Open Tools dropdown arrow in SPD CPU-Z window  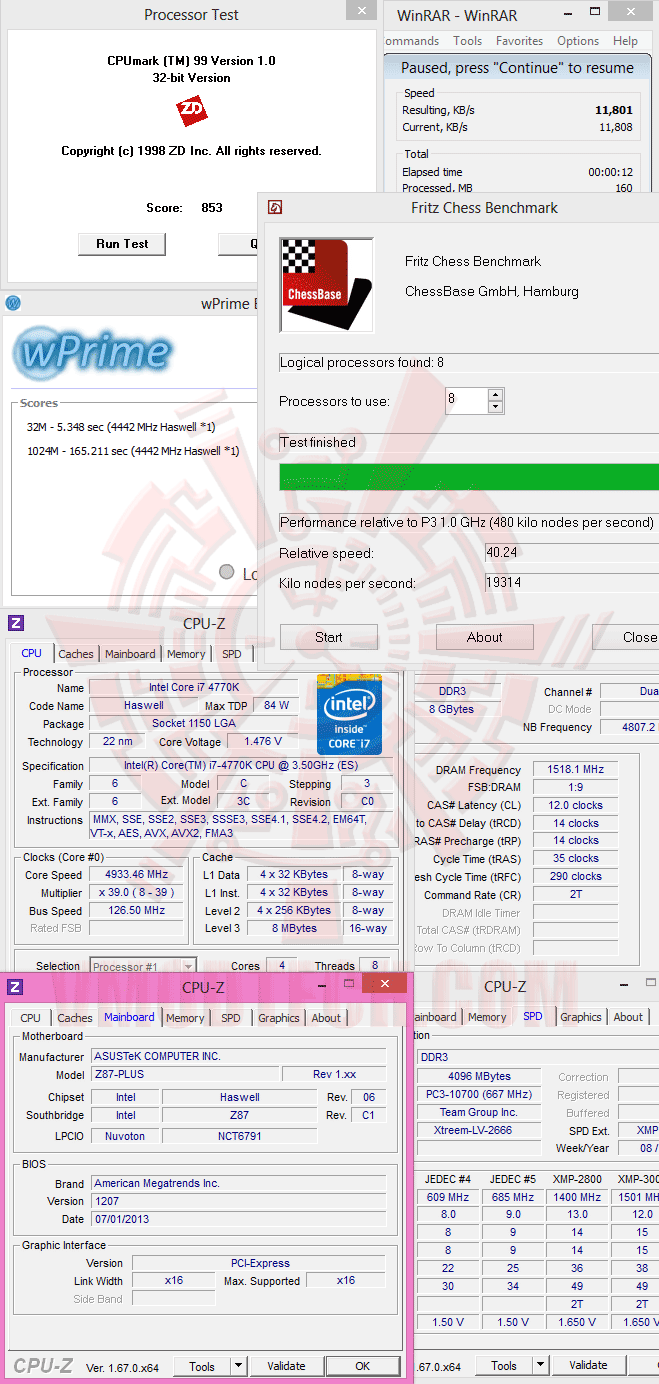(x=540, y=1365)
